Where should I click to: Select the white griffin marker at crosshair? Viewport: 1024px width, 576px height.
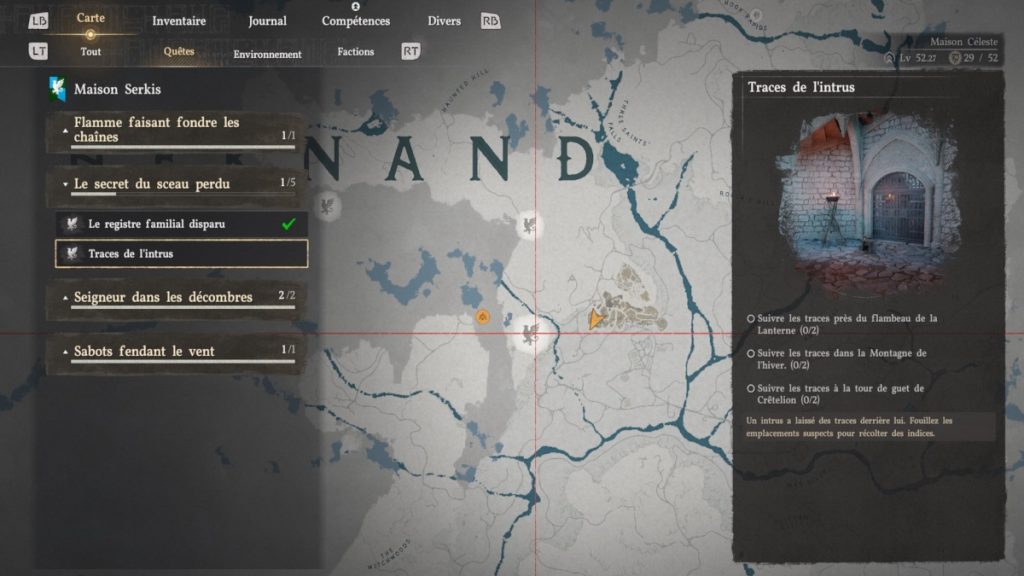point(528,333)
